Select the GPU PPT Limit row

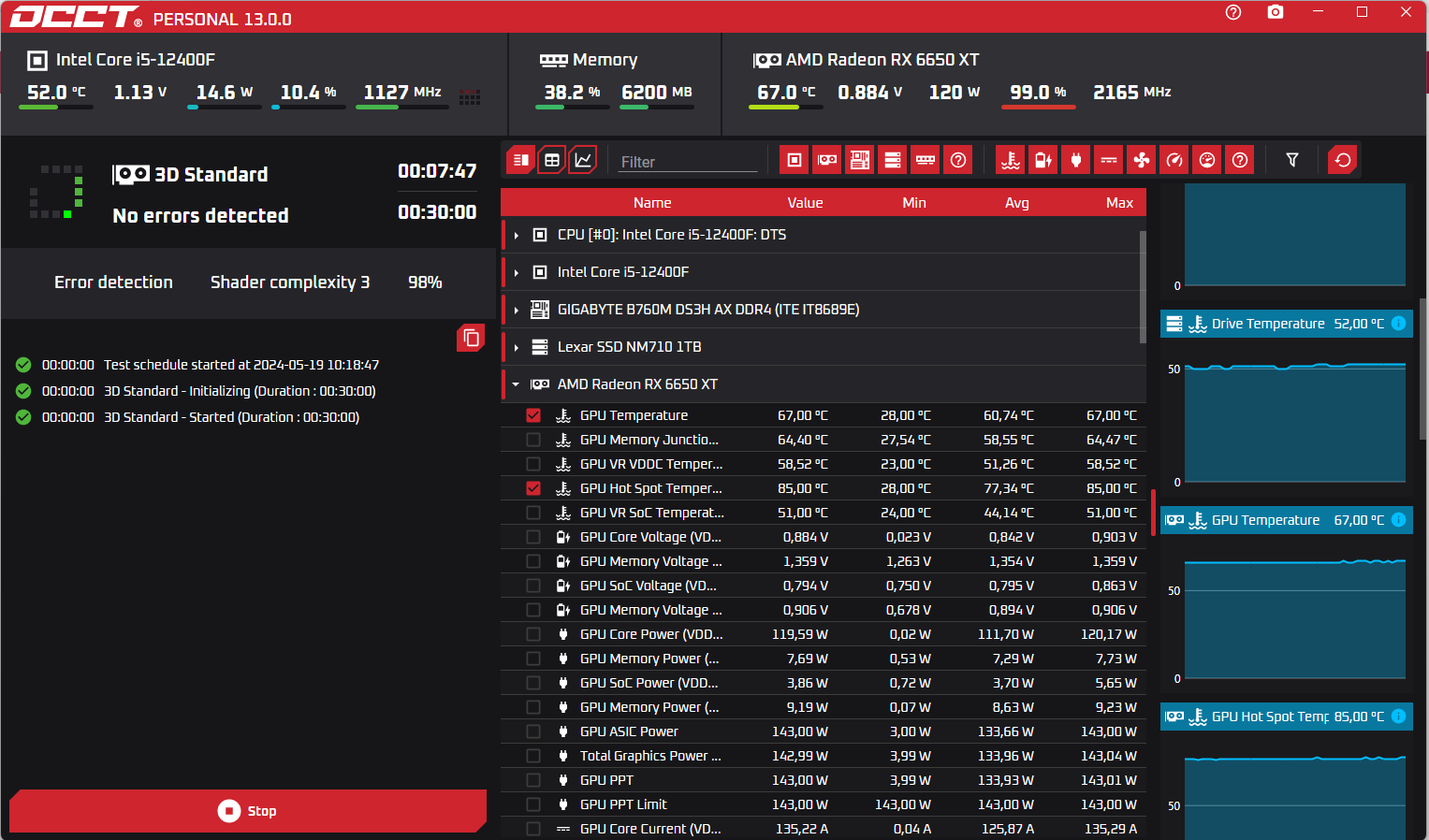coord(824,804)
